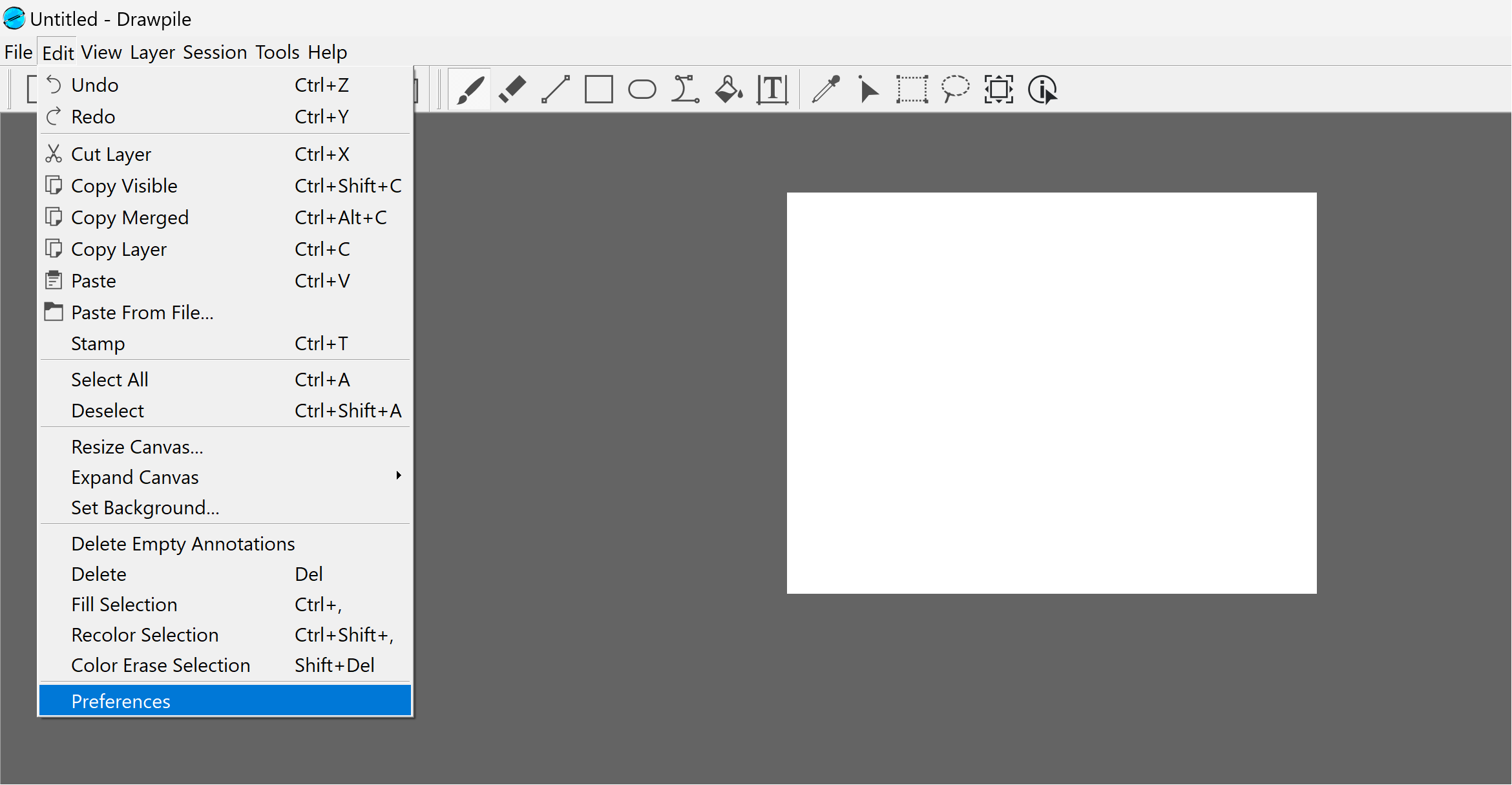1512x785 pixels.
Task: Select the Bezier Curve tool
Action: click(x=685, y=89)
